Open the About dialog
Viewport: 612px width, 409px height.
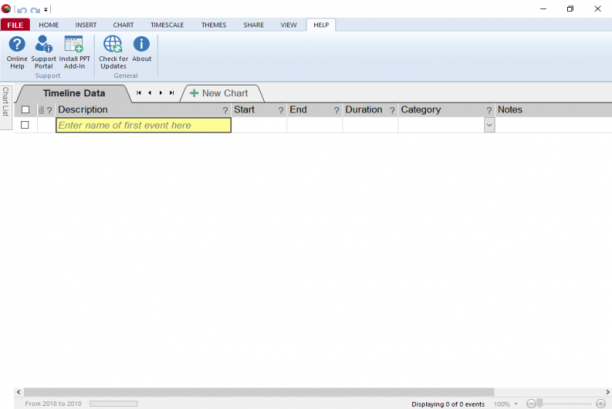(x=141, y=49)
